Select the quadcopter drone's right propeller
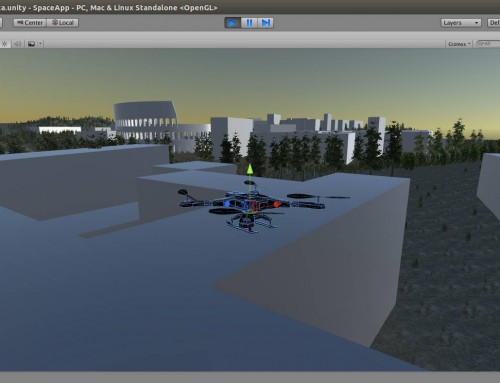 pos(318,197)
